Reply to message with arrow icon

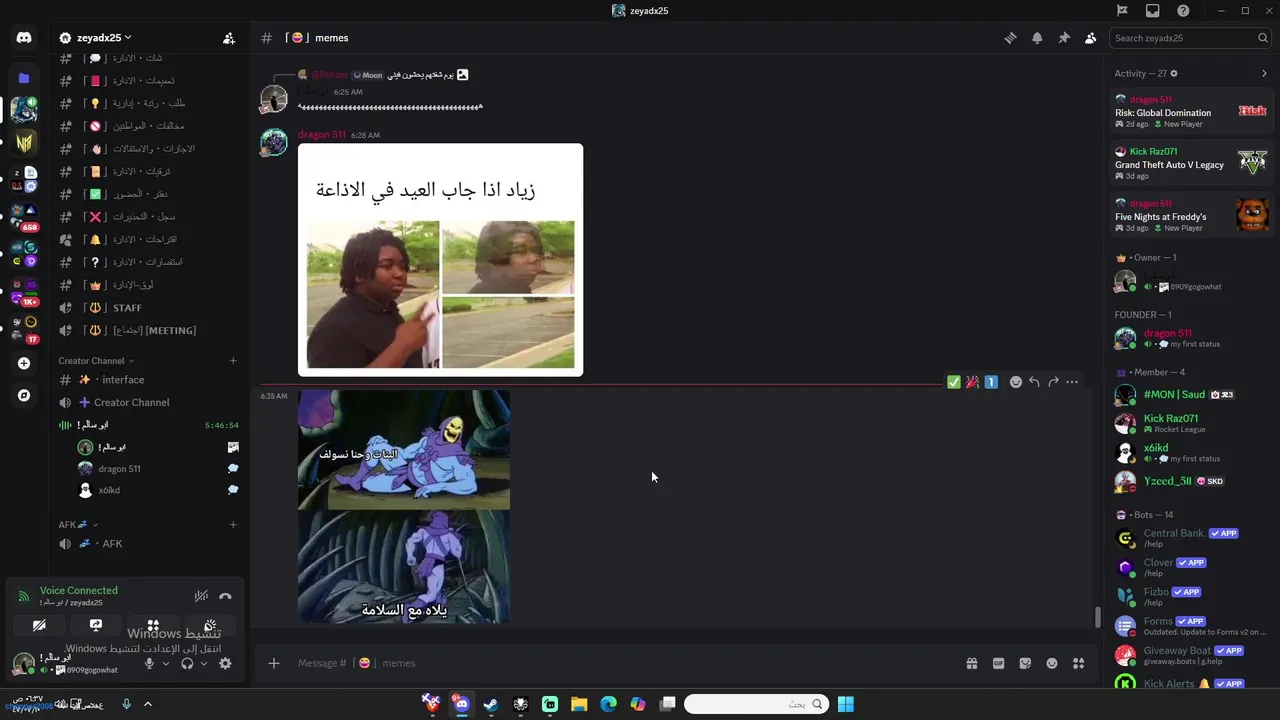(x=1034, y=382)
